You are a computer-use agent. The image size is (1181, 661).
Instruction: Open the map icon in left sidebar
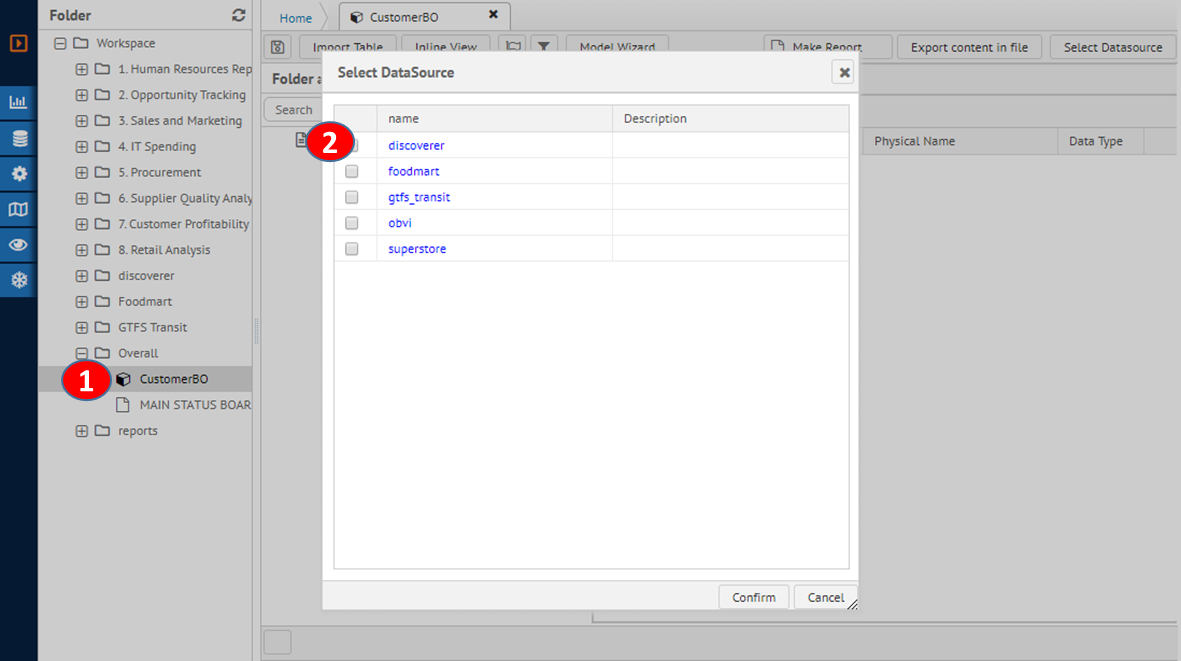[x=18, y=209]
